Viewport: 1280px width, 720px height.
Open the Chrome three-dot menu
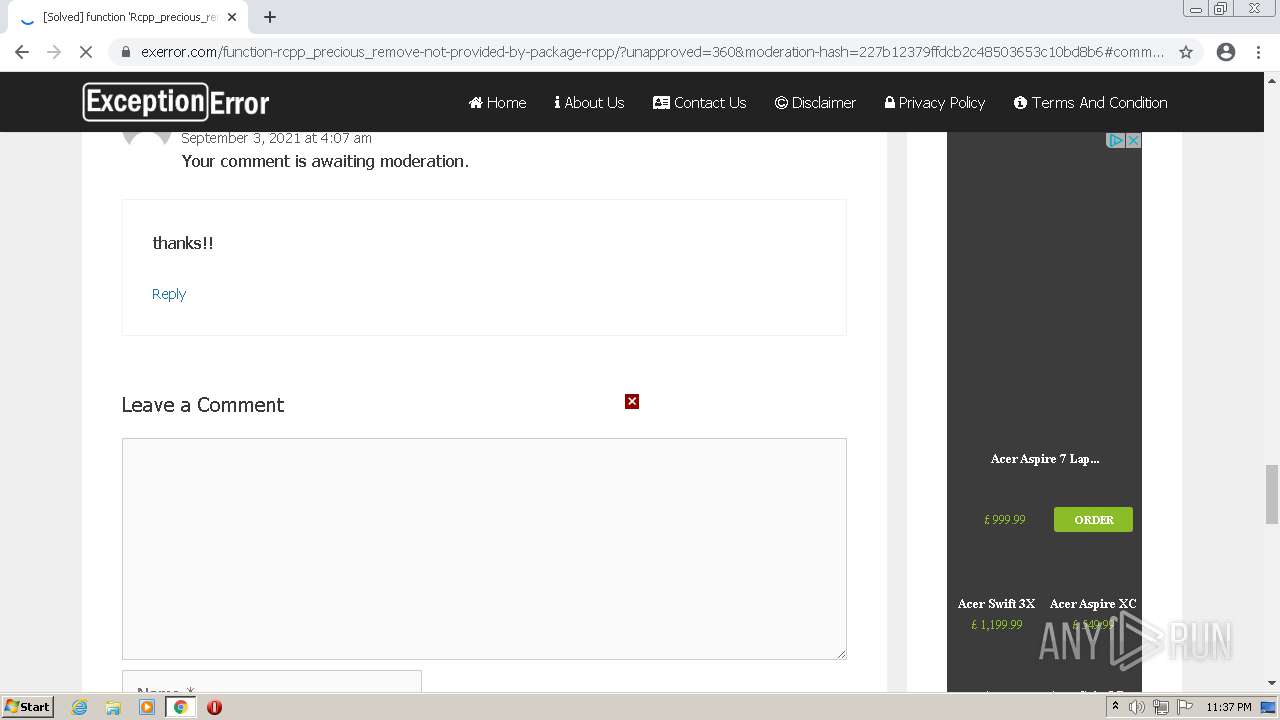[1258, 52]
